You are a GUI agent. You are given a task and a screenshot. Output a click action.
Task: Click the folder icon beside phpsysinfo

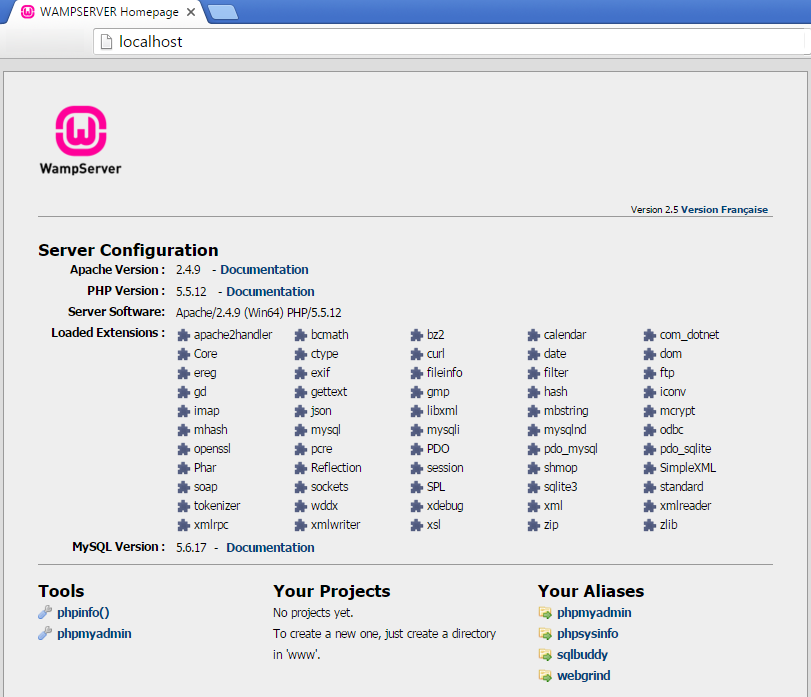coord(545,634)
